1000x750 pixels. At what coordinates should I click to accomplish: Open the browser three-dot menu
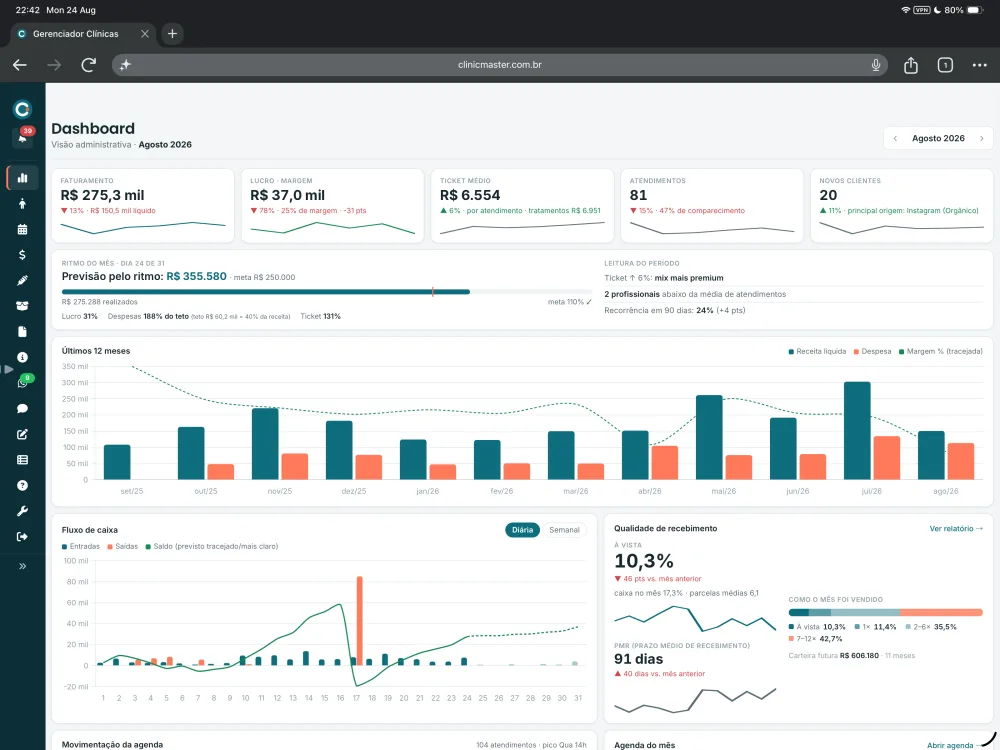(x=980, y=64)
